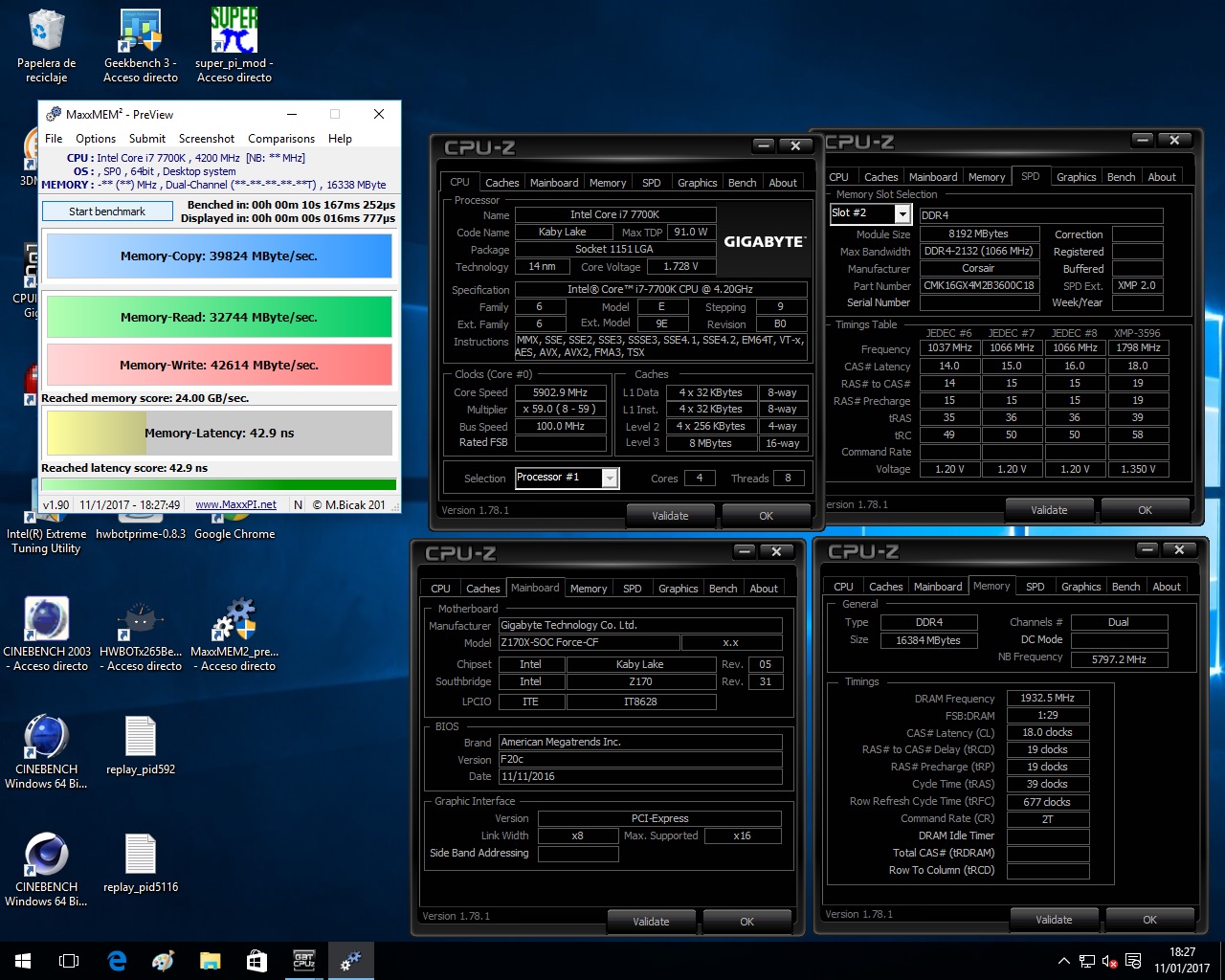1225x980 pixels.
Task: Open Task View in the taskbar
Action: coord(69,961)
